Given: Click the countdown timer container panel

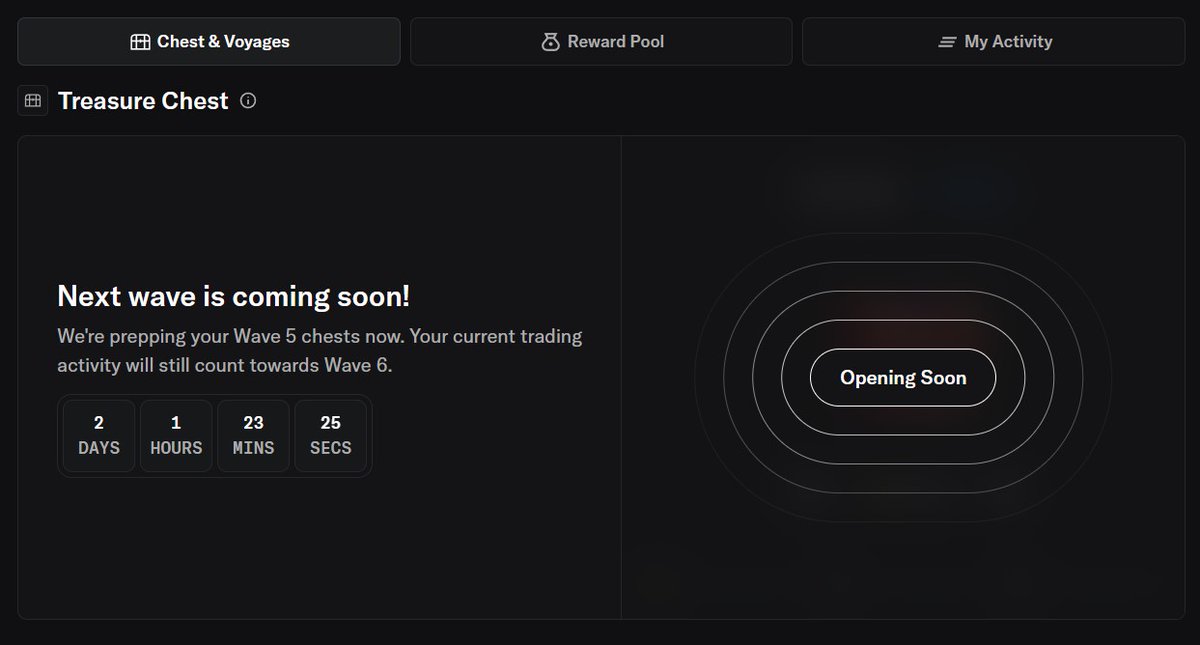Looking at the screenshot, I should click(x=215, y=435).
